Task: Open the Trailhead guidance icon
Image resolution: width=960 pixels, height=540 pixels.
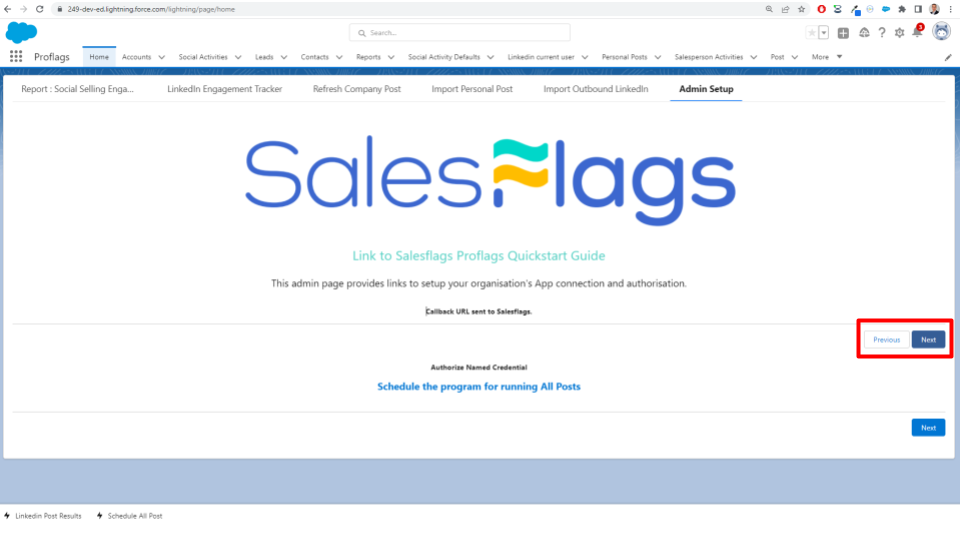Action: click(864, 33)
